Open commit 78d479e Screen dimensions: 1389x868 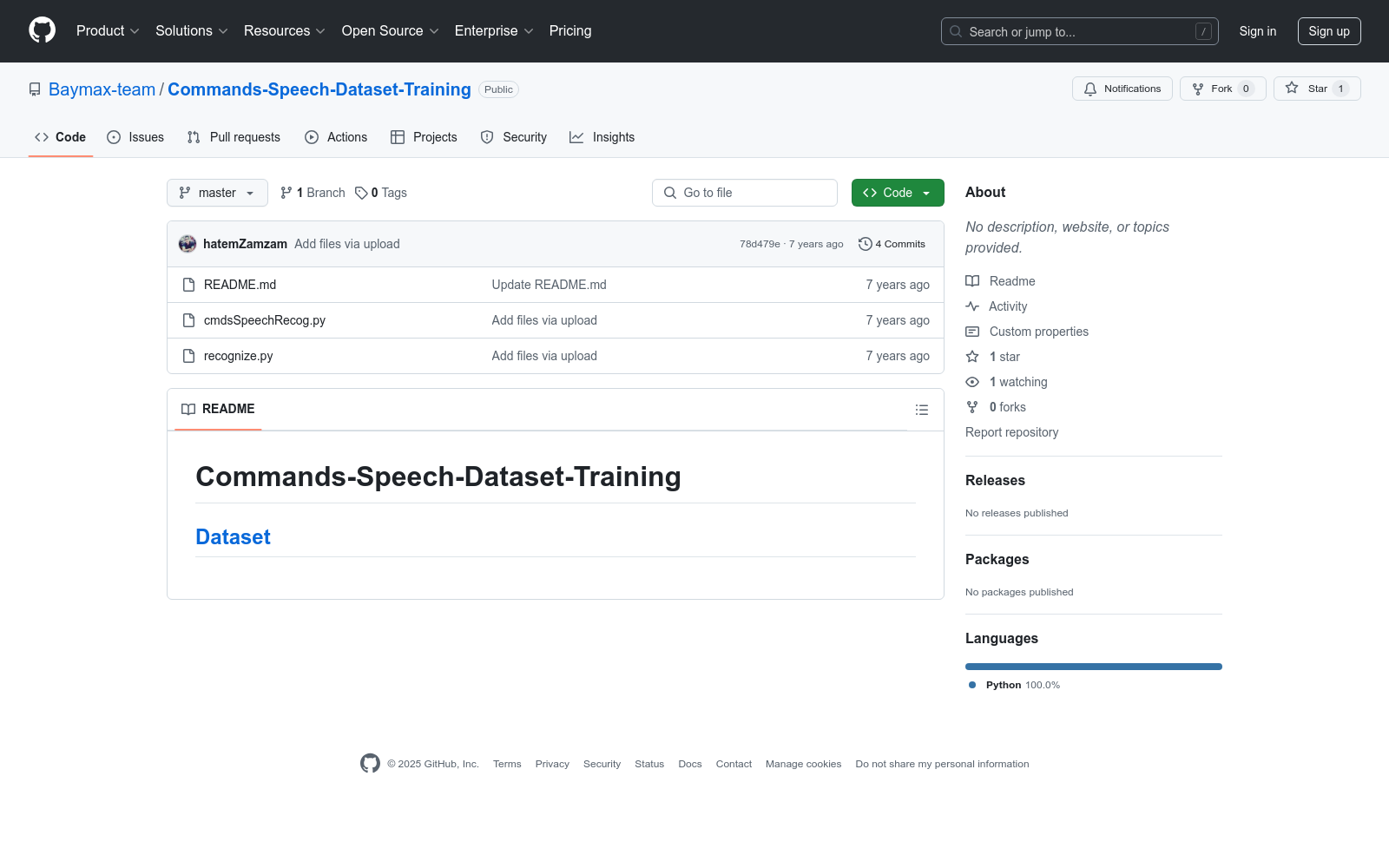coord(760,244)
